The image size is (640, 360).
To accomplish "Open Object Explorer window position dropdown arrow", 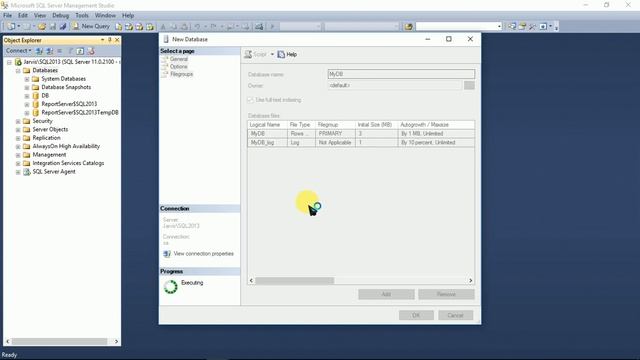I will (102, 40).
